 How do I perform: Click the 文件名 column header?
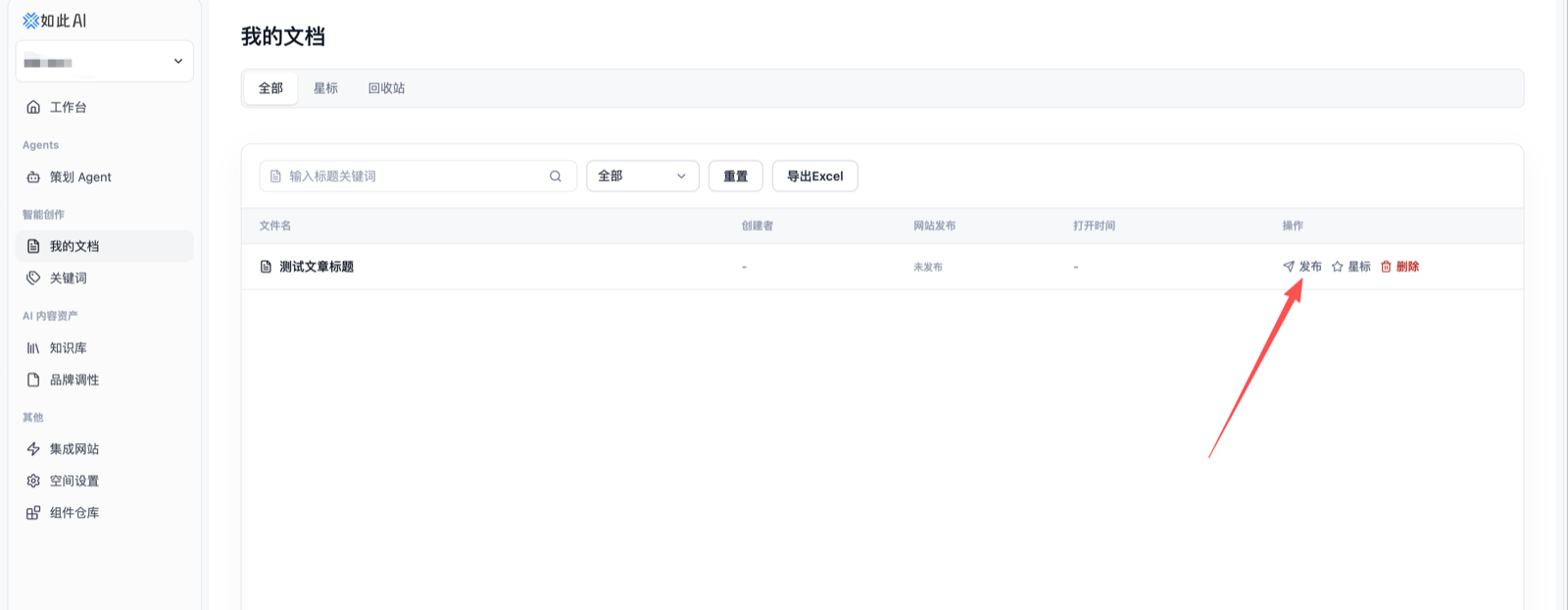[275, 226]
